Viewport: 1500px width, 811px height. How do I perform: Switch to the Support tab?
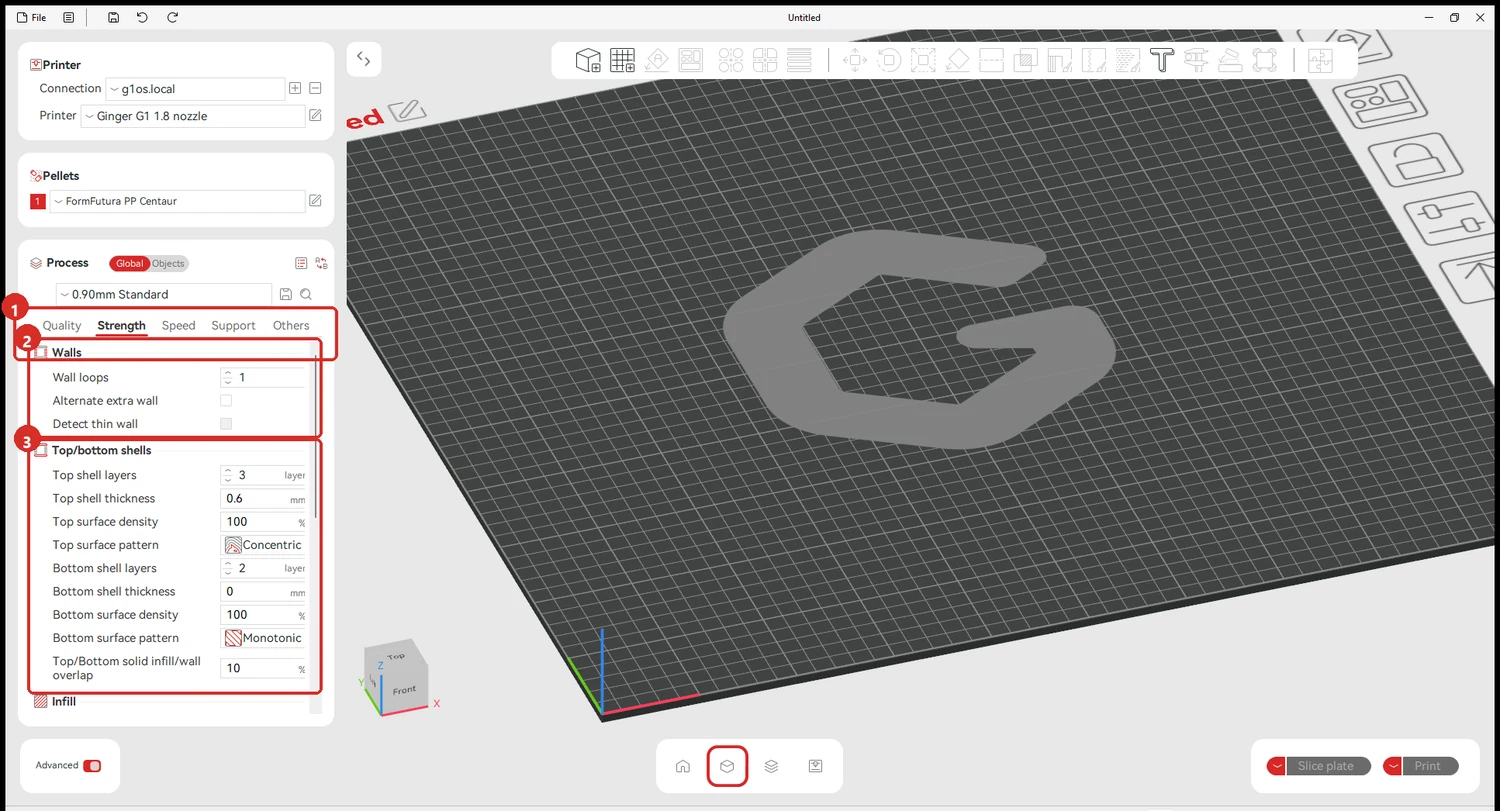[233, 325]
